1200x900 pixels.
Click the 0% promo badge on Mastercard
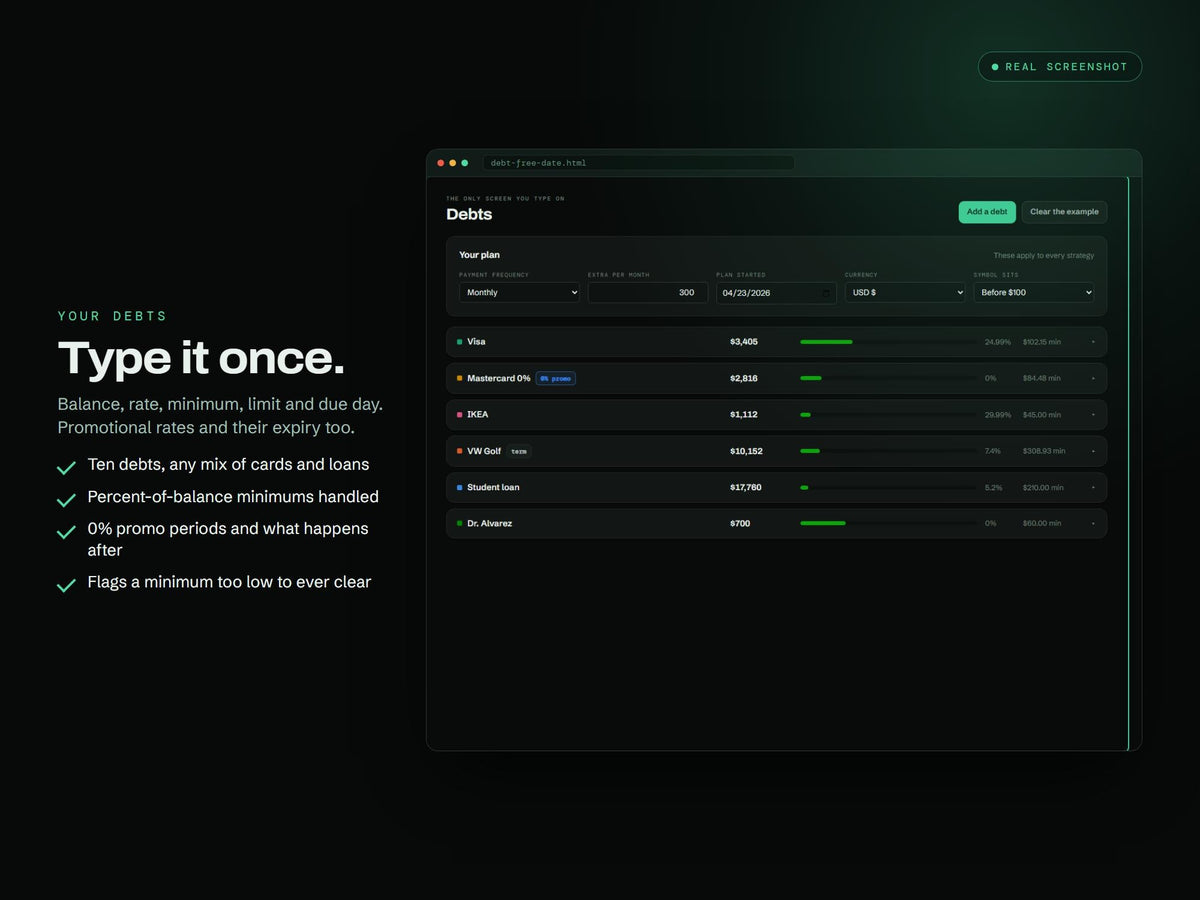click(x=556, y=379)
